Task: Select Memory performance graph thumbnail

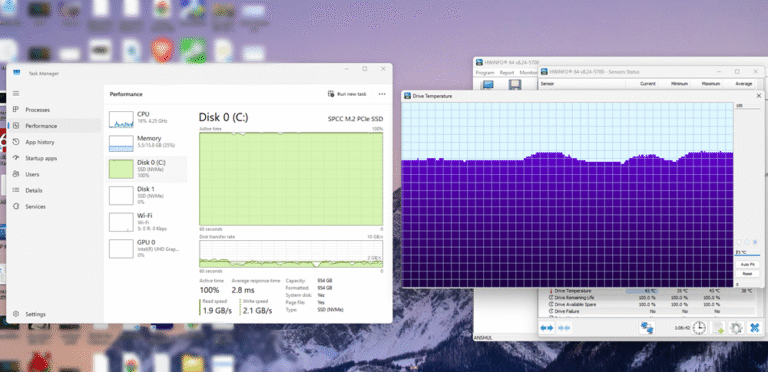Action: [x=121, y=143]
